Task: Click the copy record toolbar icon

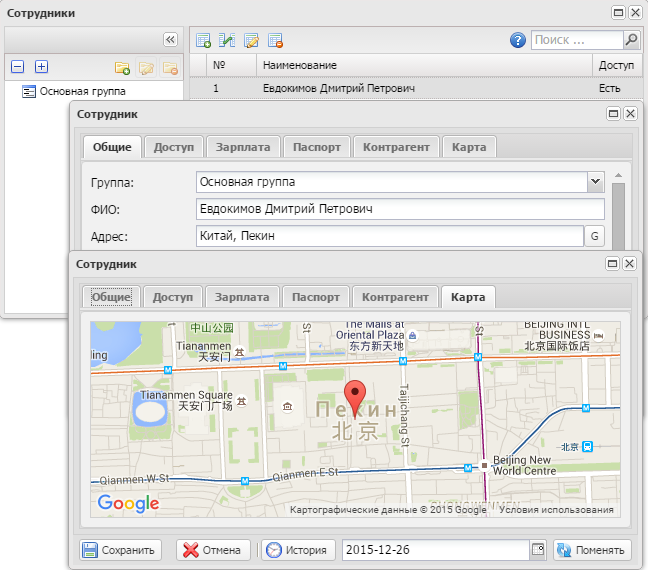Action: click(x=227, y=40)
